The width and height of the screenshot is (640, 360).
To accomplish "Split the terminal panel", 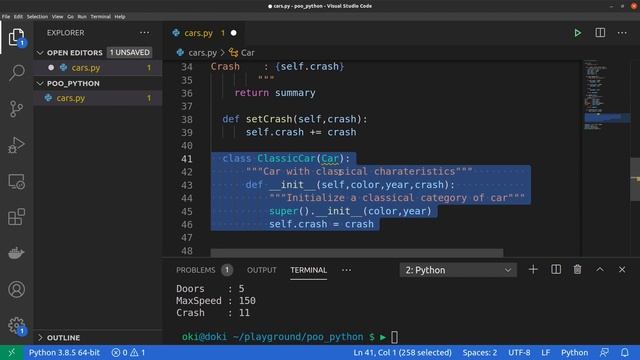I will 556,269.
